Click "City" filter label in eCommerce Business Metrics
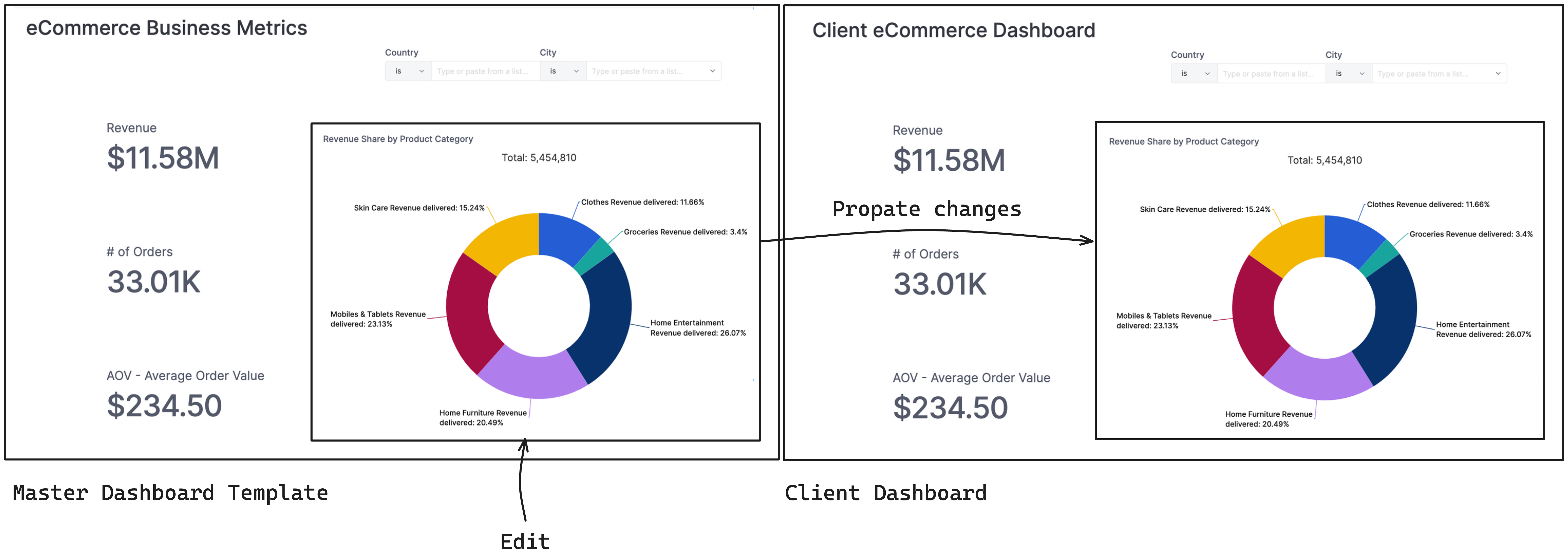This screenshot has width=1568, height=559. pyautogui.click(x=548, y=53)
